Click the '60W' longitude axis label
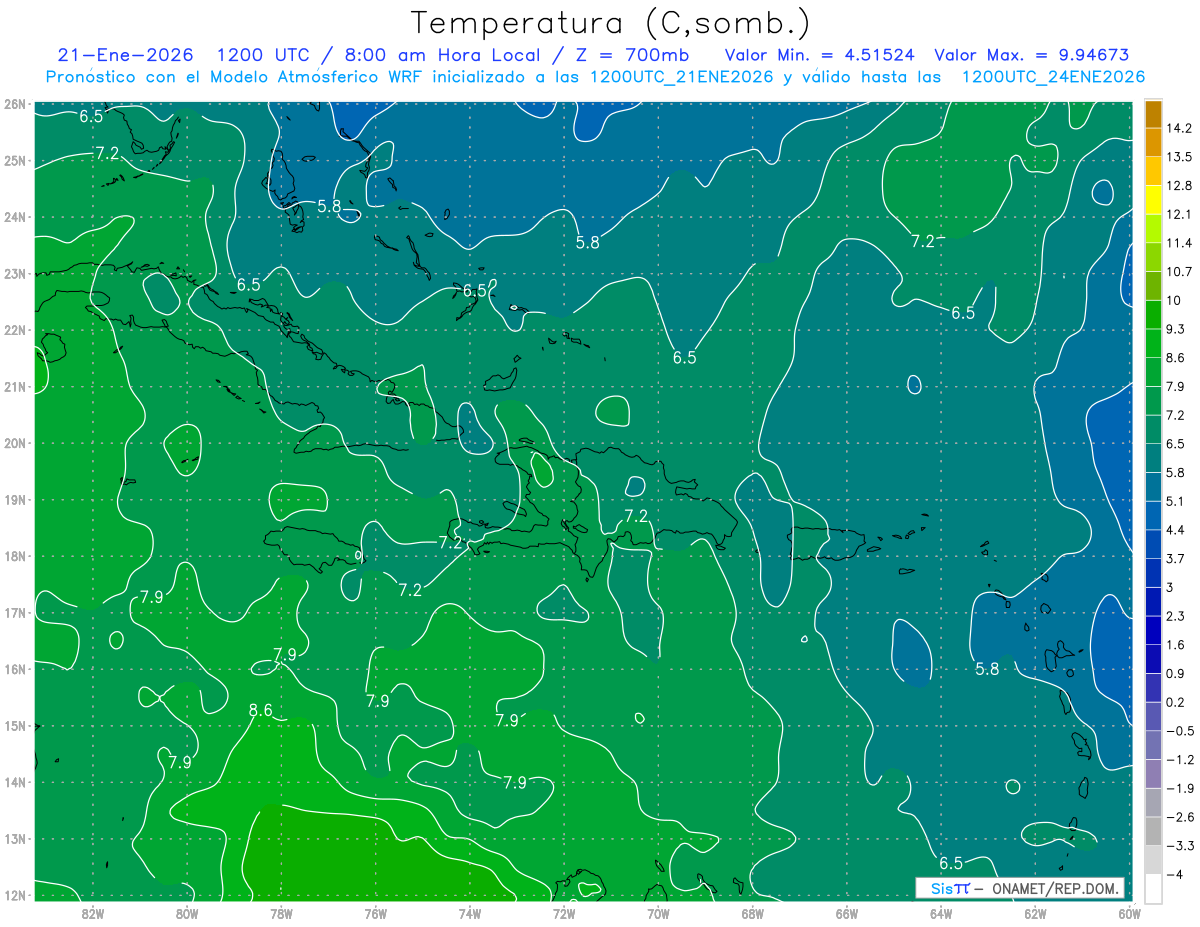Viewport: 1200px width, 927px height. (1129, 913)
